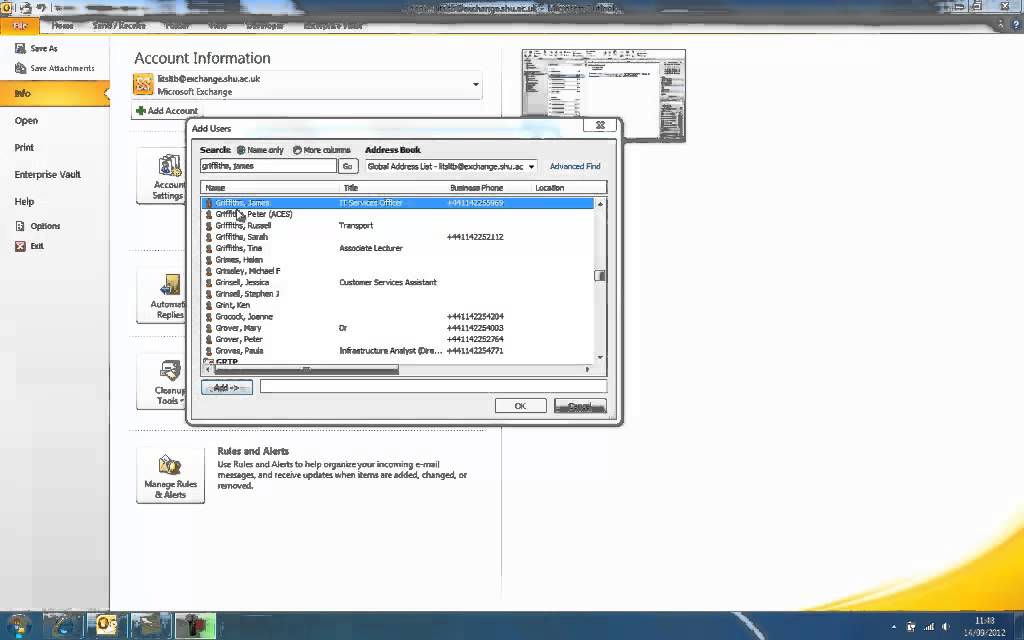Select Griffiths, James in the list
Viewport: 1024px width, 640px height.
click(x=398, y=203)
